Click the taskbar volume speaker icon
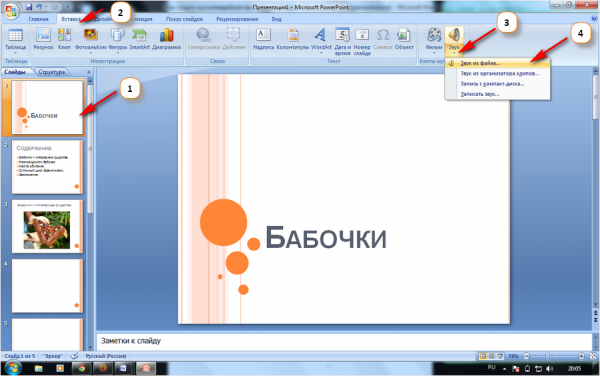Screen dimensions: 600x376 pyautogui.click(x=549, y=369)
